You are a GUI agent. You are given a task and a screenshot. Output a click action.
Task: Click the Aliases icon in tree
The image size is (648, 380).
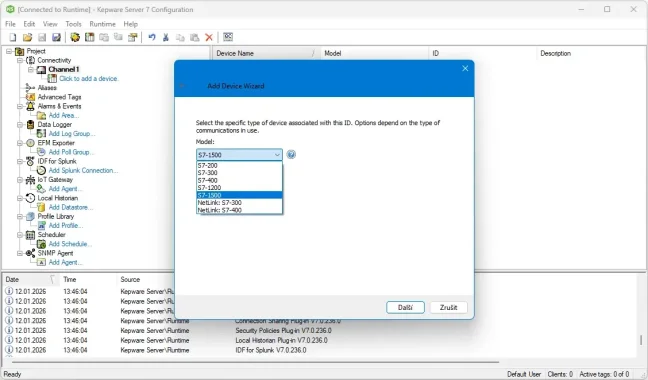pos(30,88)
